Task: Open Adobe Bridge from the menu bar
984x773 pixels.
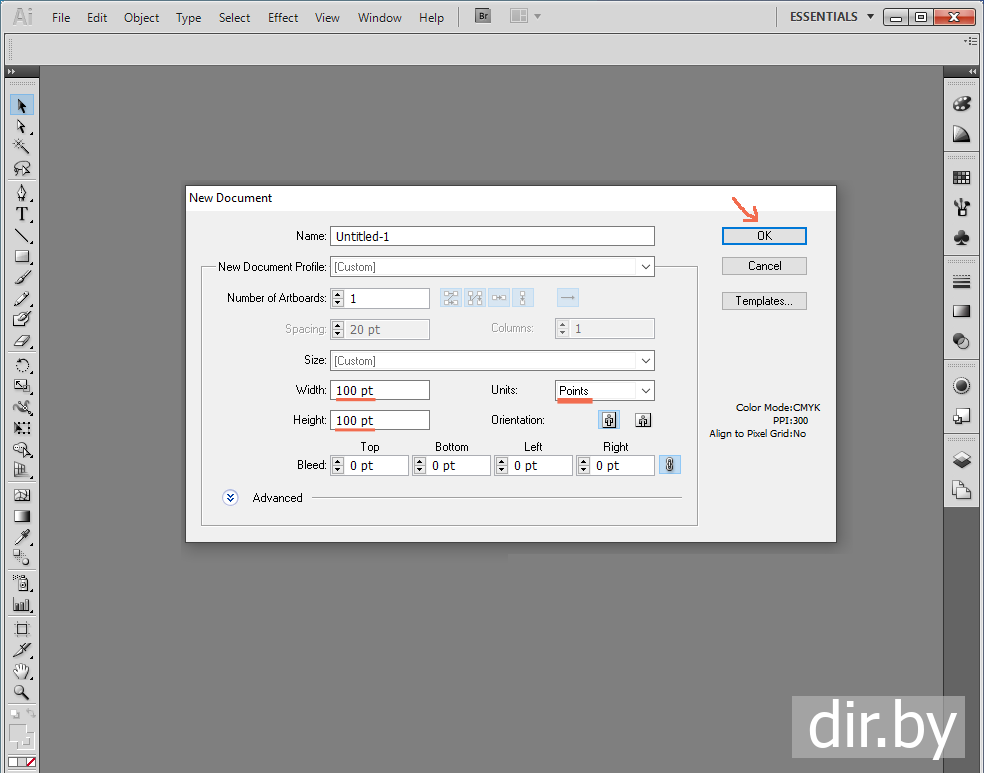Action: [x=483, y=17]
